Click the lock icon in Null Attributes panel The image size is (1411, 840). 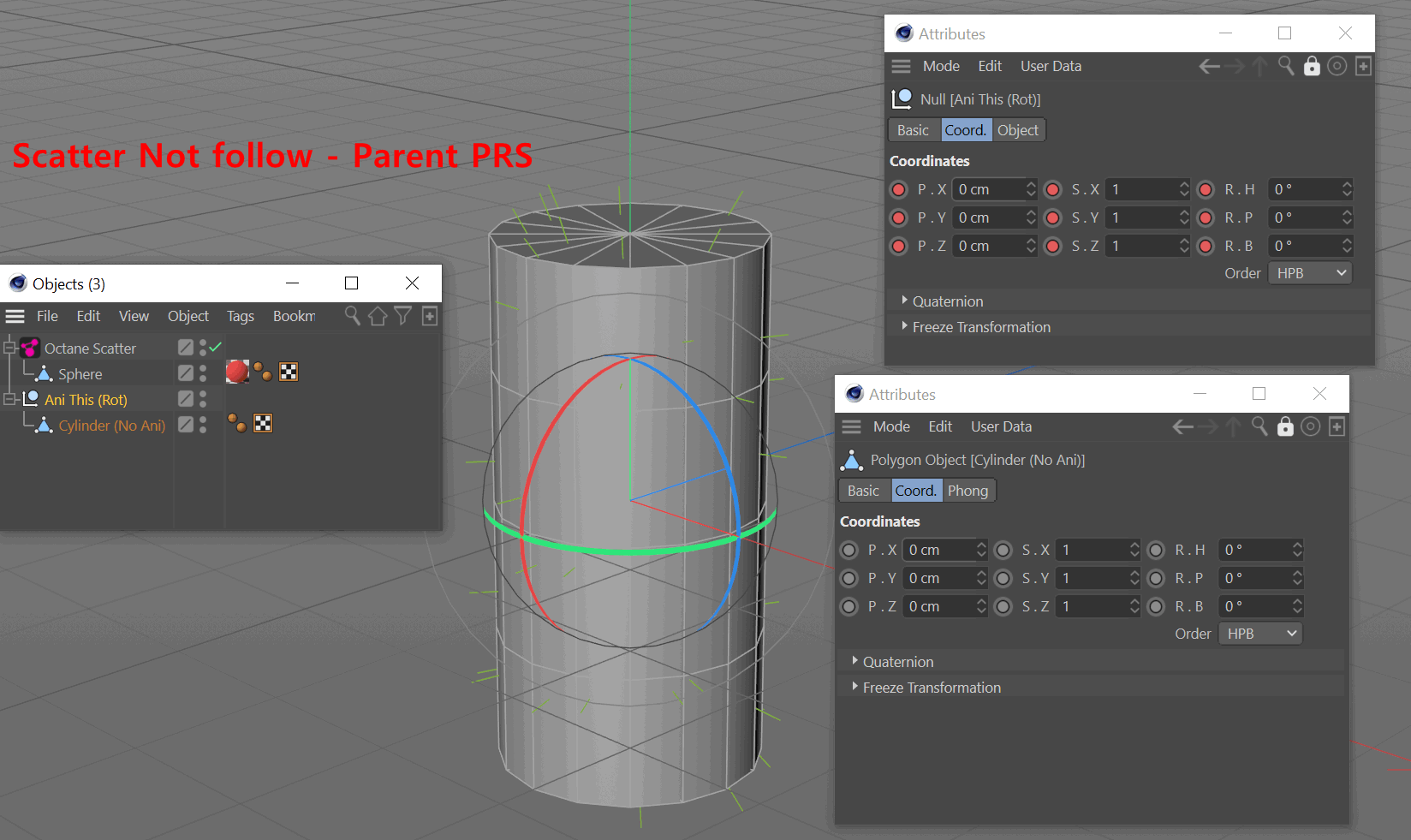pyautogui.click(x=1312, y=66)
